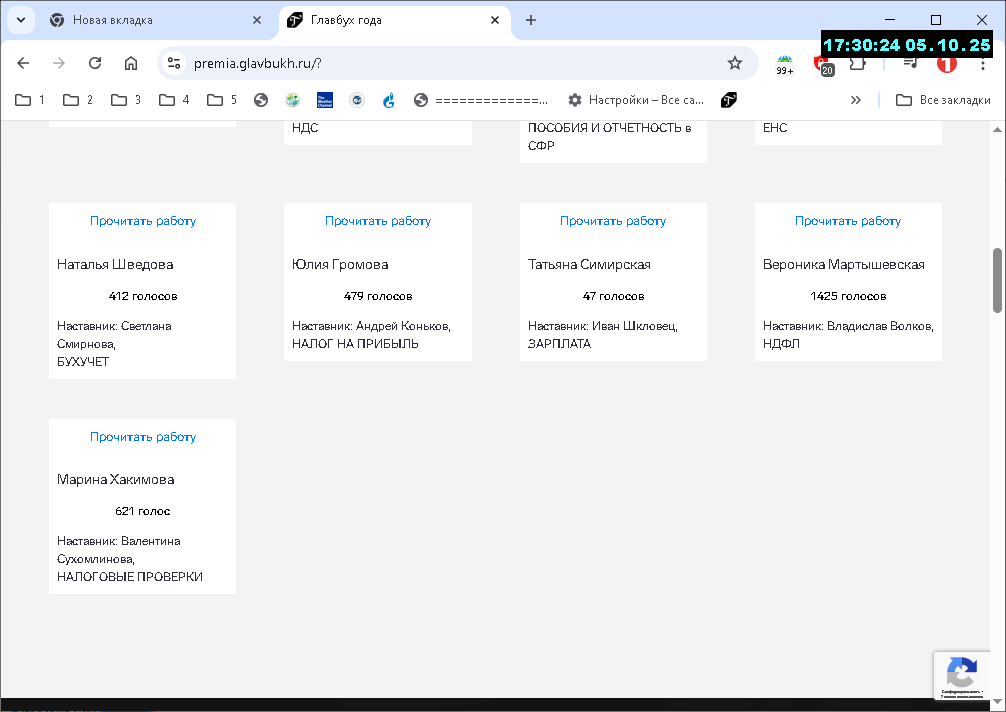Image resolution: width=1006 pixels, height=712 pixels.
Task: Reload the current page
Action: click(95, 63)
